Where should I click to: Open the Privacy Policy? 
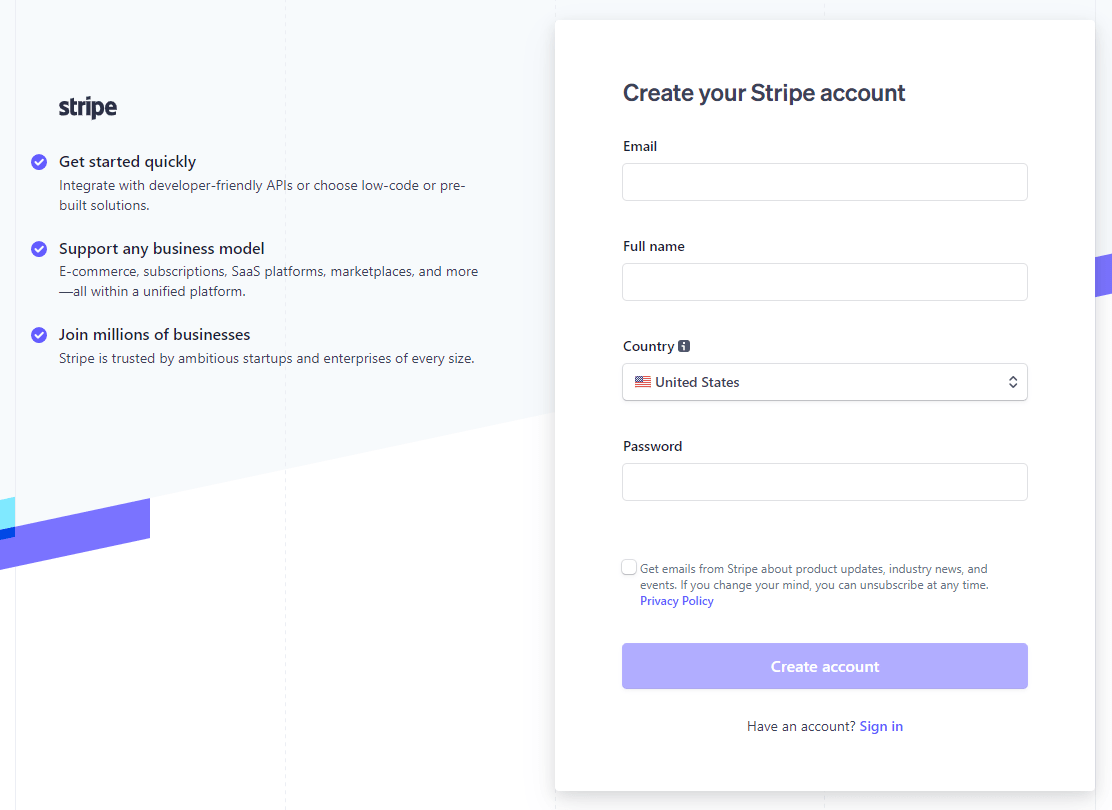click(x=676, y=600)
